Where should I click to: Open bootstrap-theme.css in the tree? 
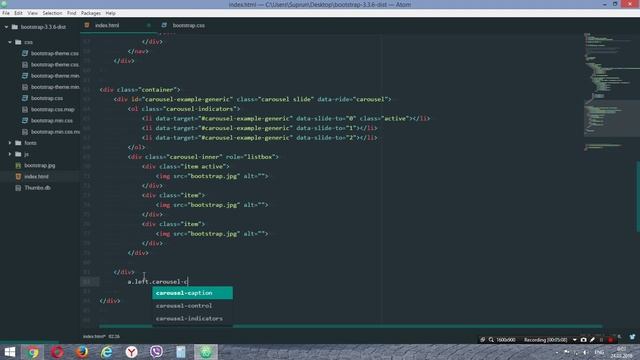tap(54, 53)
